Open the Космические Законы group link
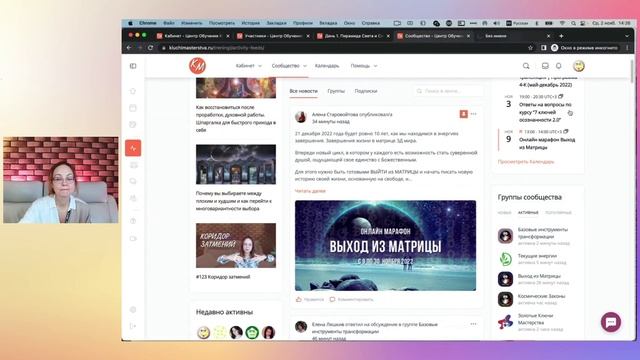The width and height of the screenshot is (640, 360). point(542,296)
